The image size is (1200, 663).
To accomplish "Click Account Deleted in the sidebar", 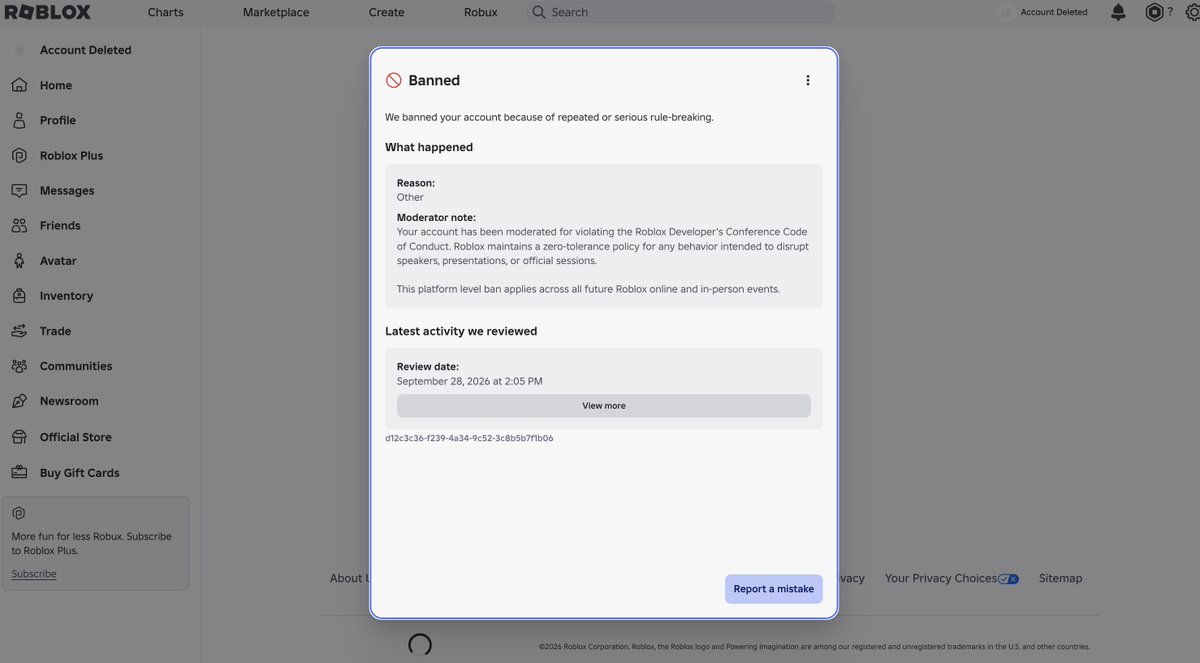I will [x=85, y=50].
